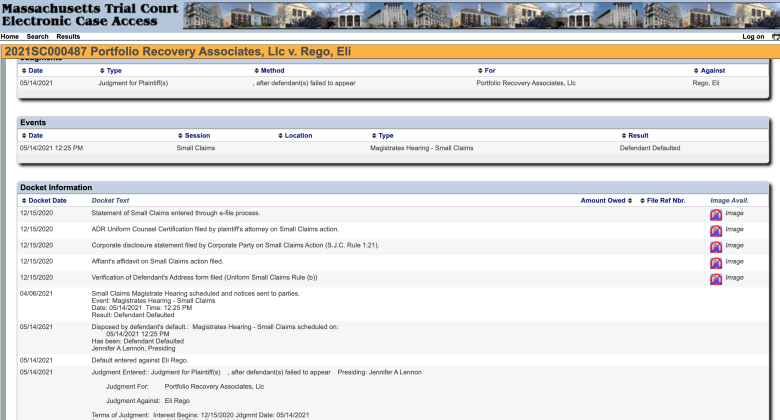
Task: Click Image label for Corporate disclosure statement row
Action: pos(734,245)
